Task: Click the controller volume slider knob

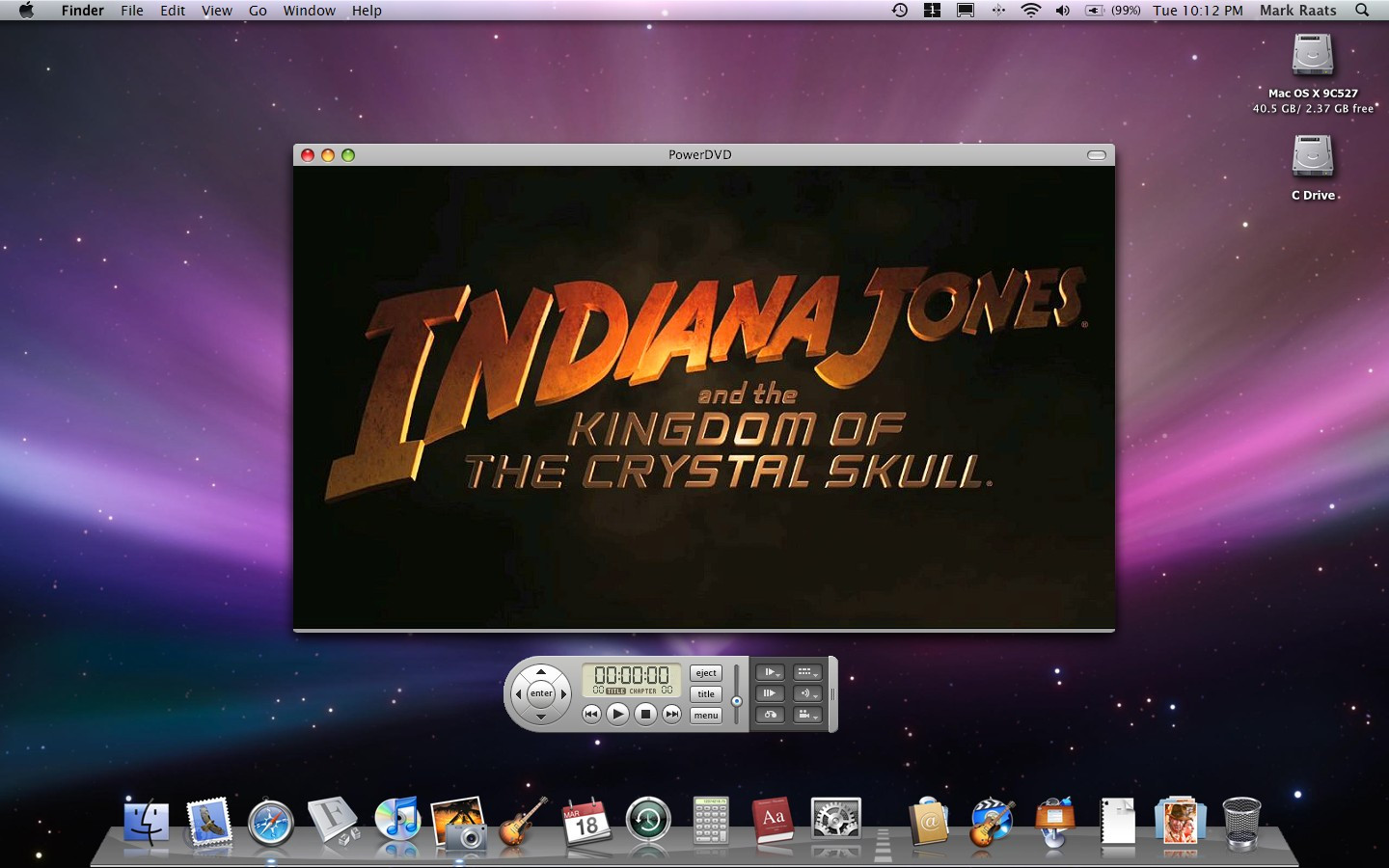Action: tap(737, 701)
